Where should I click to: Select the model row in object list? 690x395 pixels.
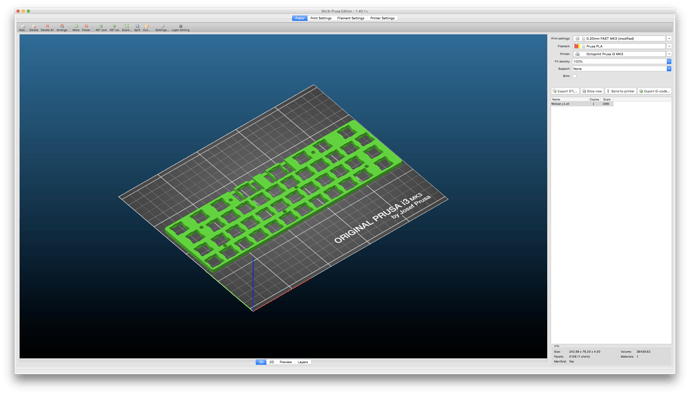[x=582, y=104]
